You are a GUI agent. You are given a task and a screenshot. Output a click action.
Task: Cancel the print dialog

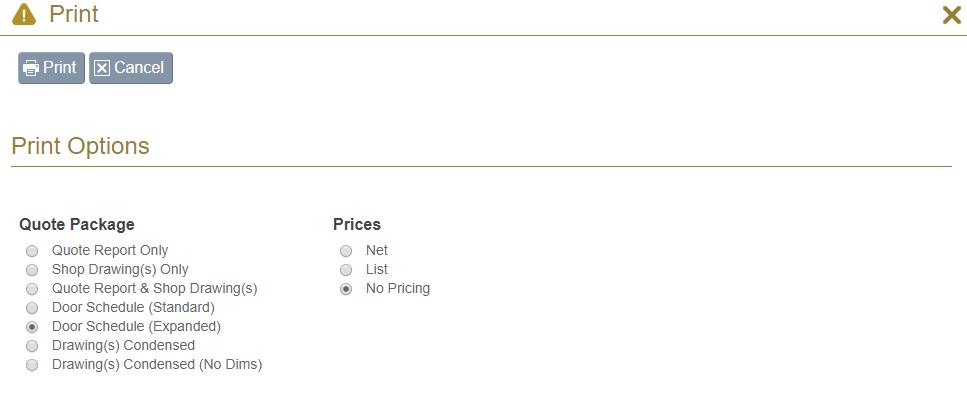click(131, 68)
